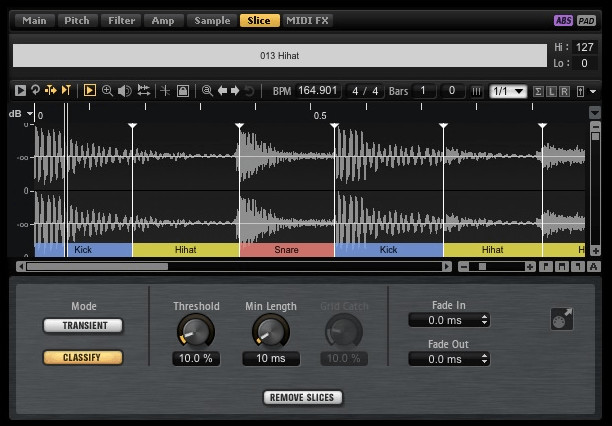Viewport: 612px width, 426px height.
Task: Toggle the L channel display button
Action: (x=551, y=91)
